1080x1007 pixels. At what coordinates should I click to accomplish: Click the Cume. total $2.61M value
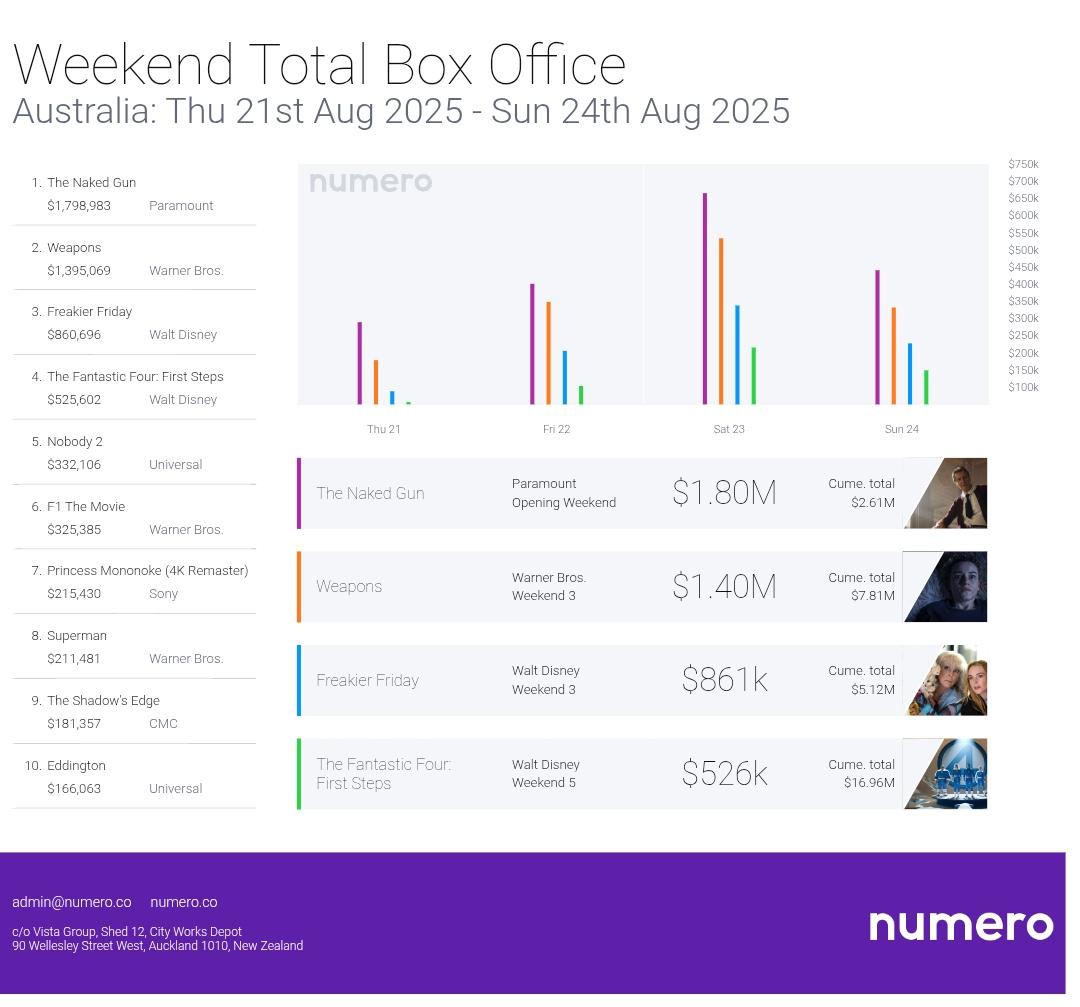tap(873, 503)
